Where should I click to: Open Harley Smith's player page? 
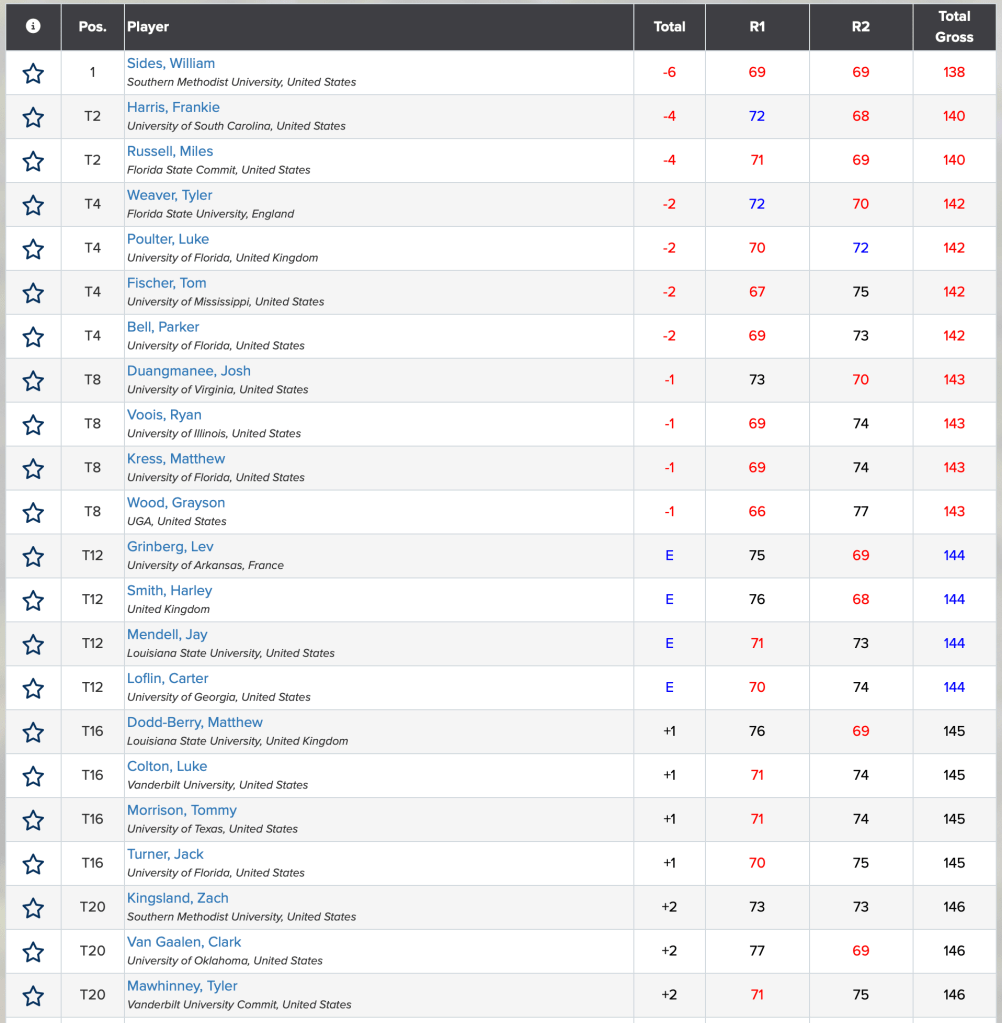click(169, 590)
